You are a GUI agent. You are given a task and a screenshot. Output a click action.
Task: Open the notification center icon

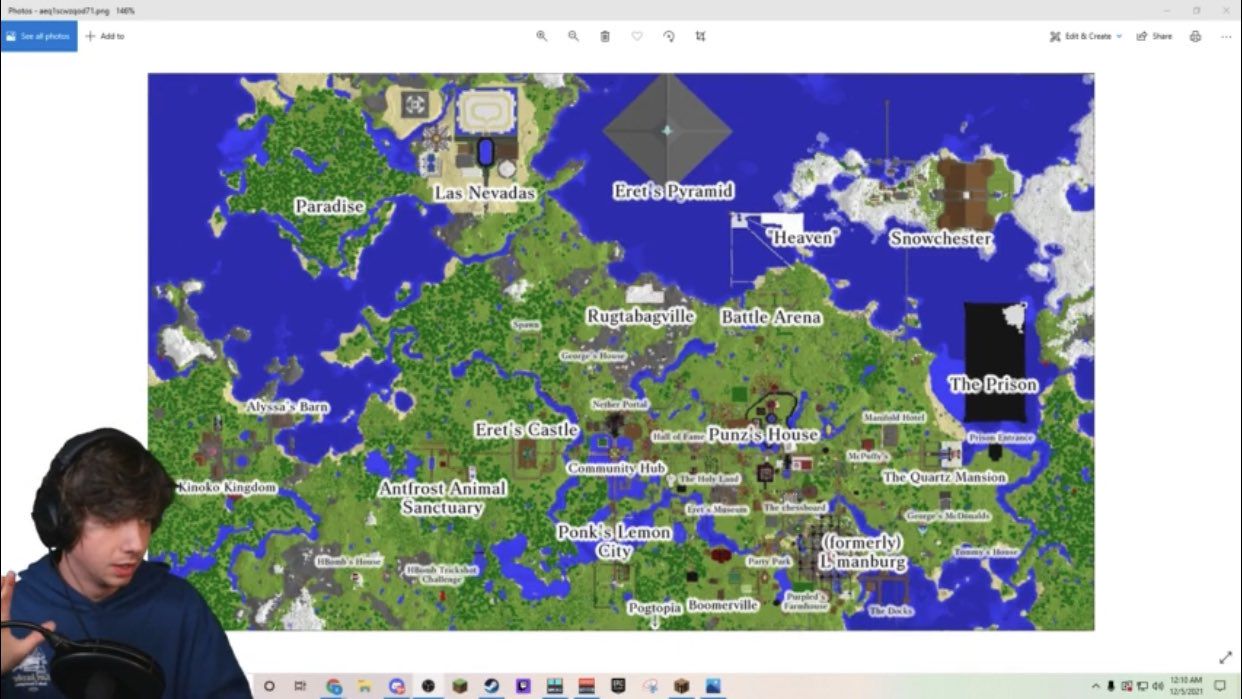[x=1219, y=686]
